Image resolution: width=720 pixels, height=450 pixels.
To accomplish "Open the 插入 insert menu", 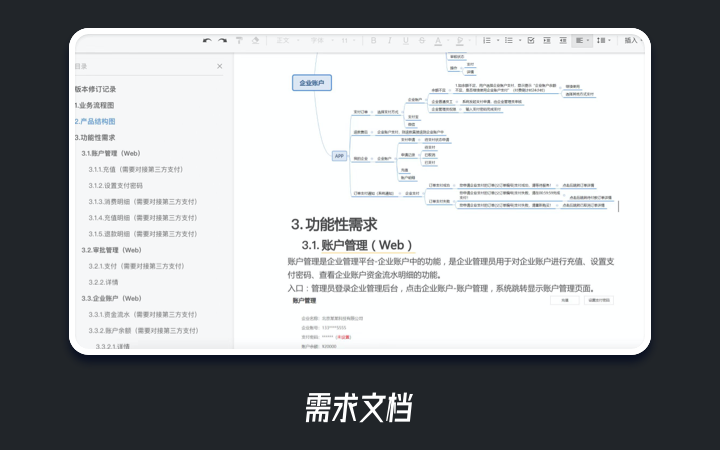I will point(634,41).
